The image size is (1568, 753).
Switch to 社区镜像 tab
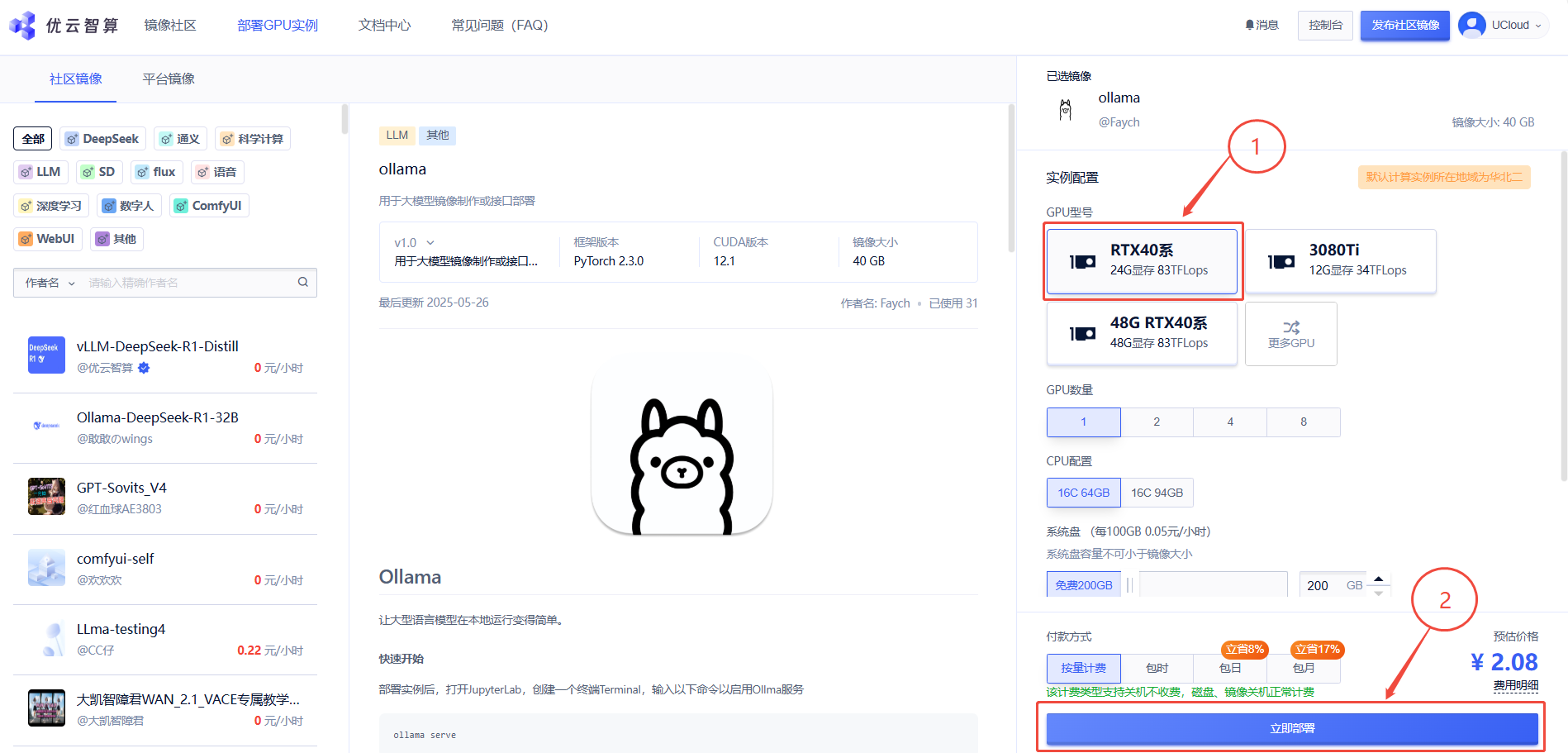pos(75,79)
